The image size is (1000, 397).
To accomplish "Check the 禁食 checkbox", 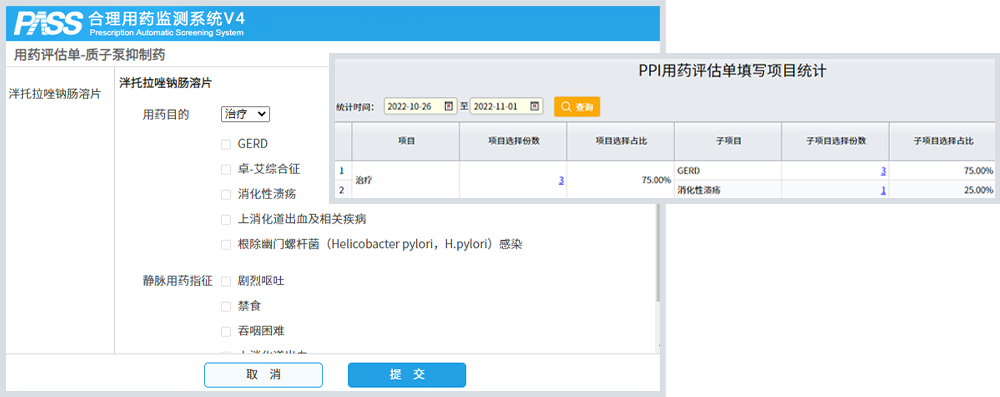I will click(x=226, y=306).
